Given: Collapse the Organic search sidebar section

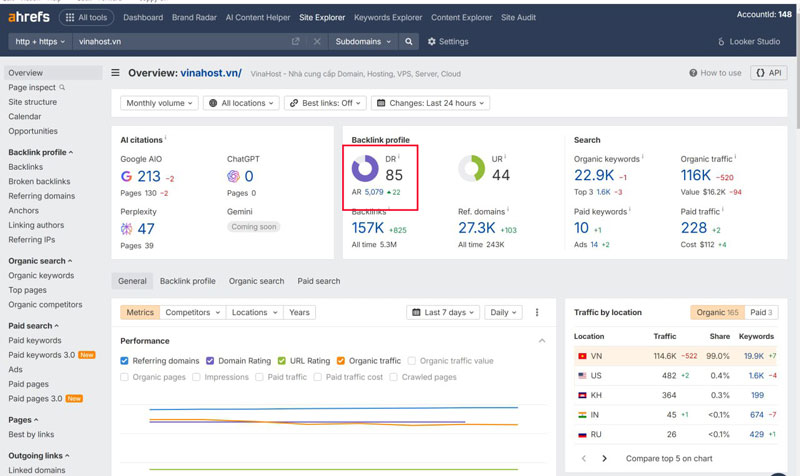Looking at the screenshot, I should tap(70, 261).
